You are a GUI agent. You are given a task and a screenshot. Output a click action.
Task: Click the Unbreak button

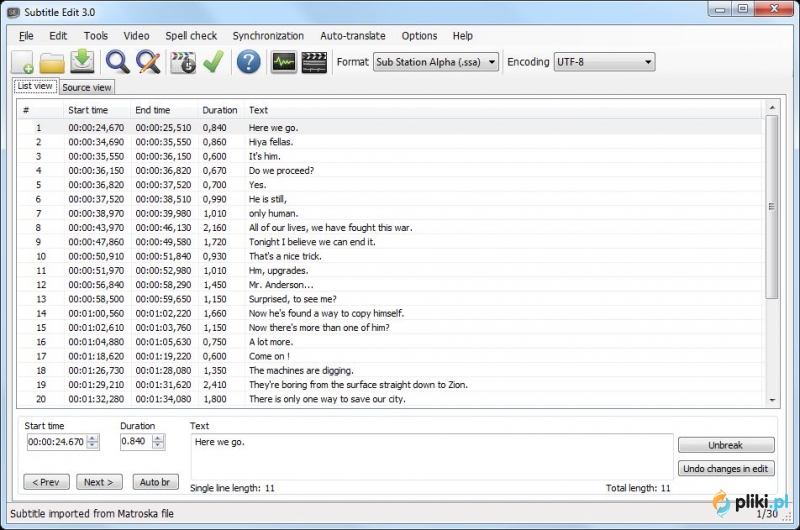point(726,445)
